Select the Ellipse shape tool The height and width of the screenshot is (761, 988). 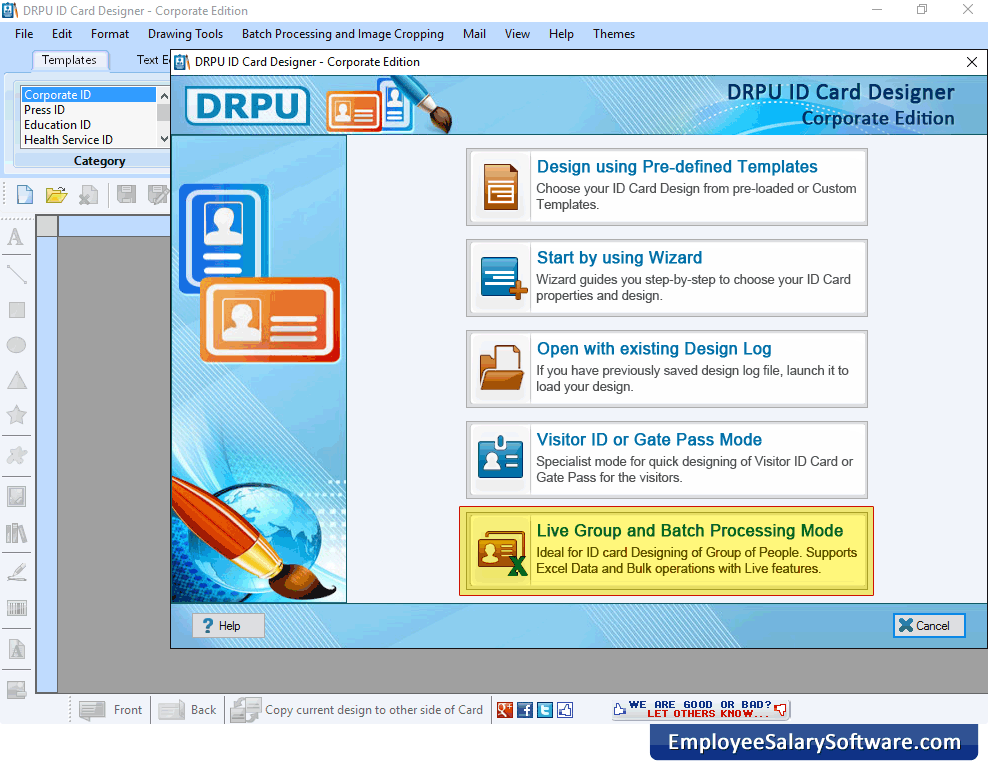16,345
